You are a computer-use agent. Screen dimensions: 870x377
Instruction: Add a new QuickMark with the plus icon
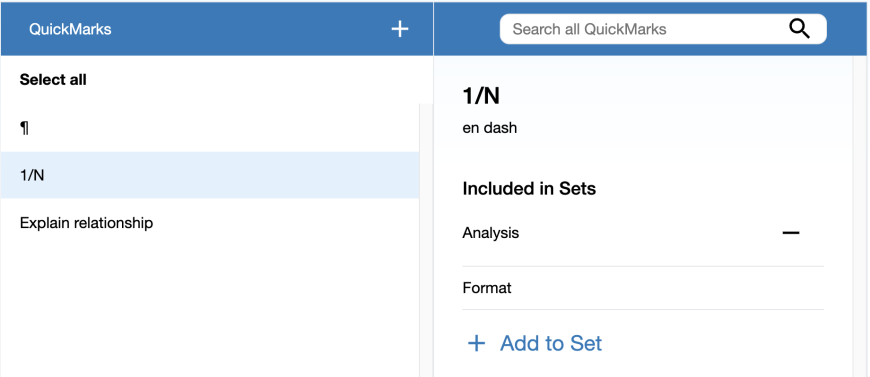(399, 29)
